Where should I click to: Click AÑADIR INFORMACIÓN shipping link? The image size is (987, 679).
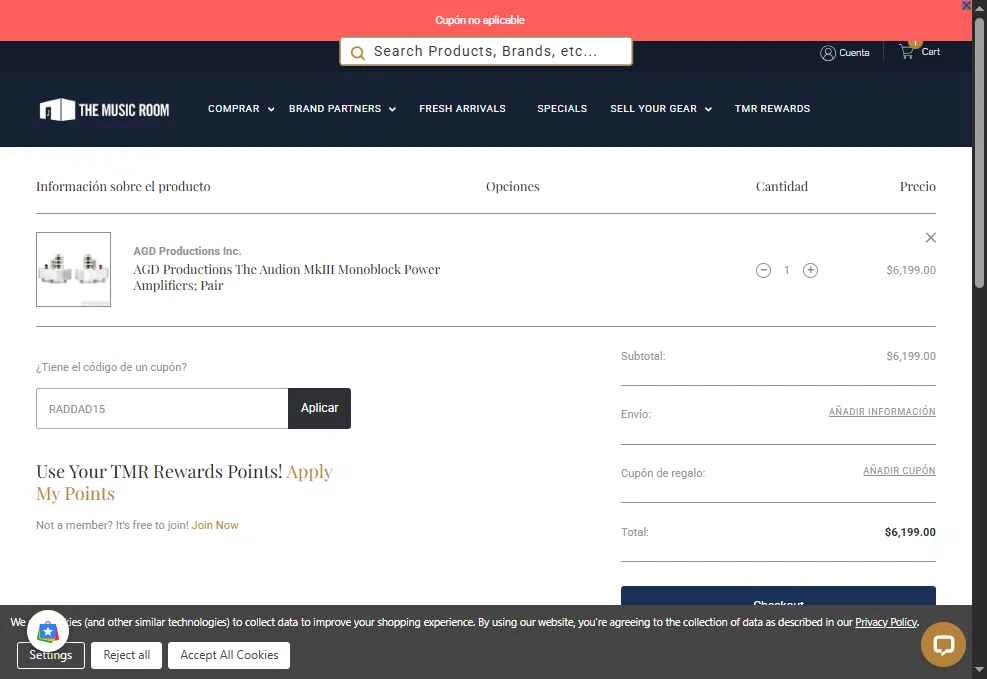click(882, 412)
